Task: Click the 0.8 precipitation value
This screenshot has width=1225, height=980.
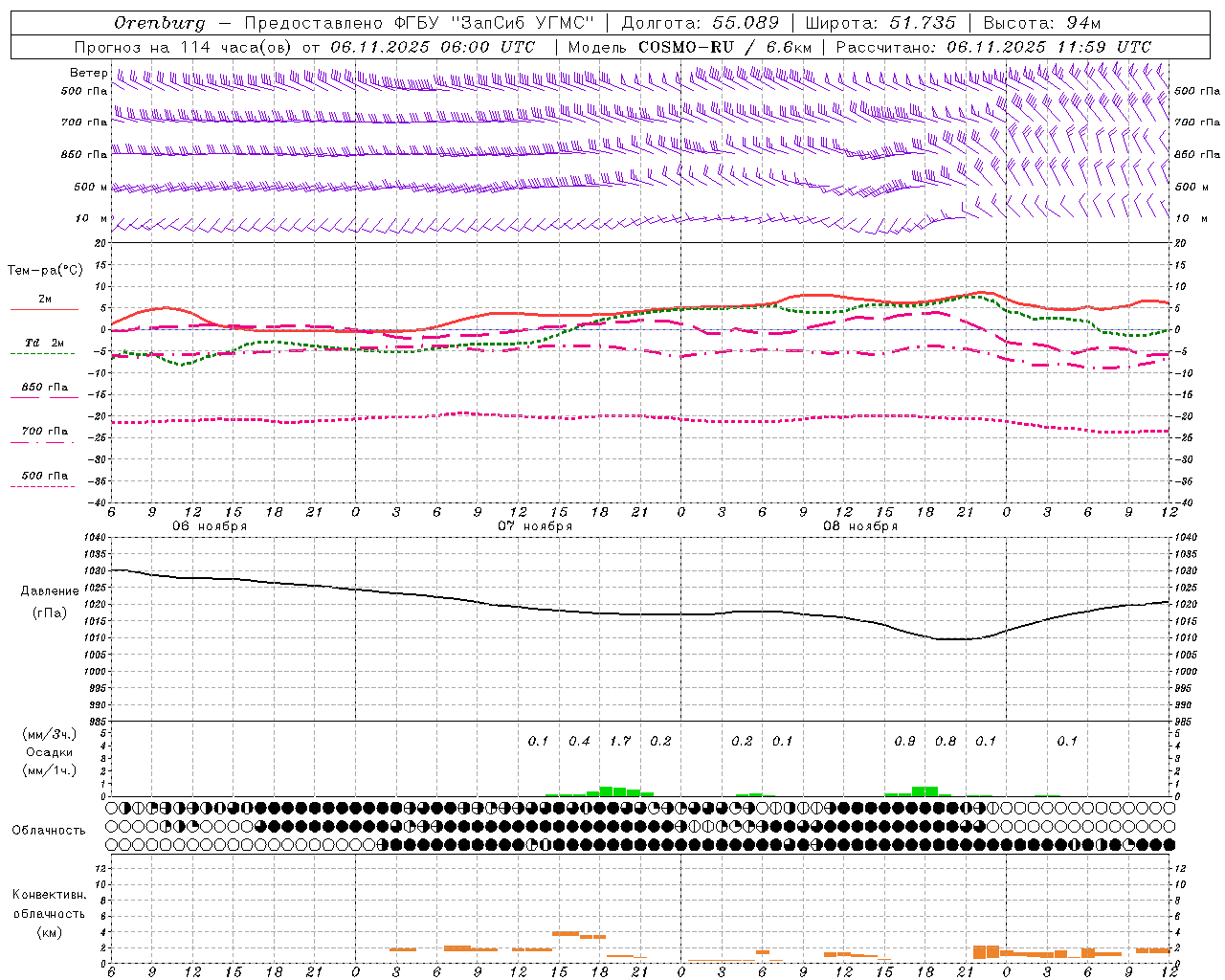Action: 946,741
